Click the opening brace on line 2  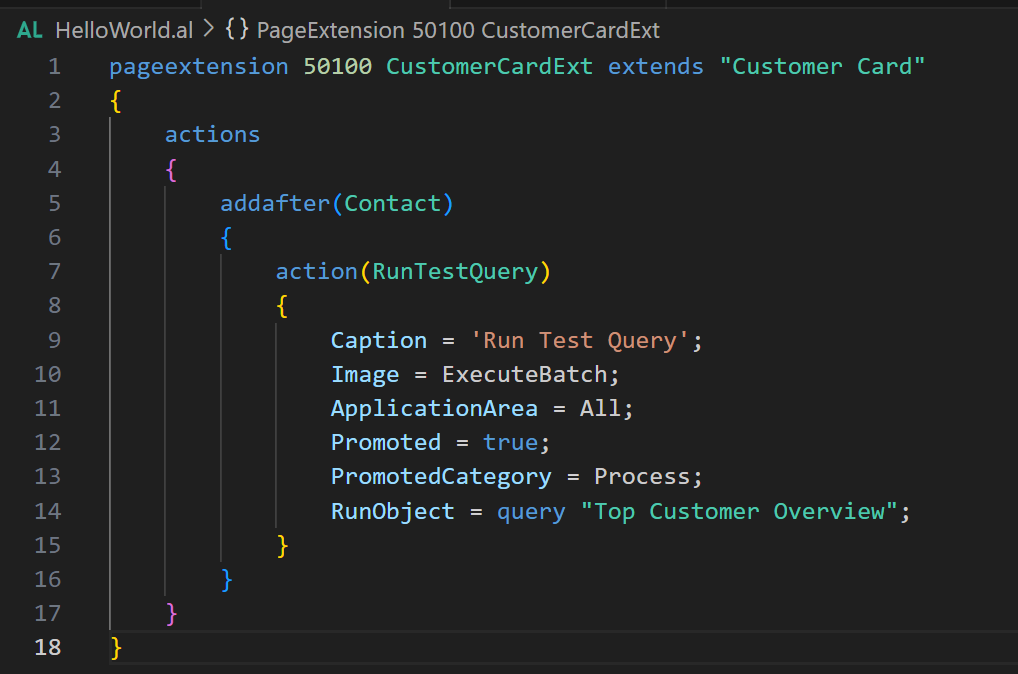tap(116, 101)
